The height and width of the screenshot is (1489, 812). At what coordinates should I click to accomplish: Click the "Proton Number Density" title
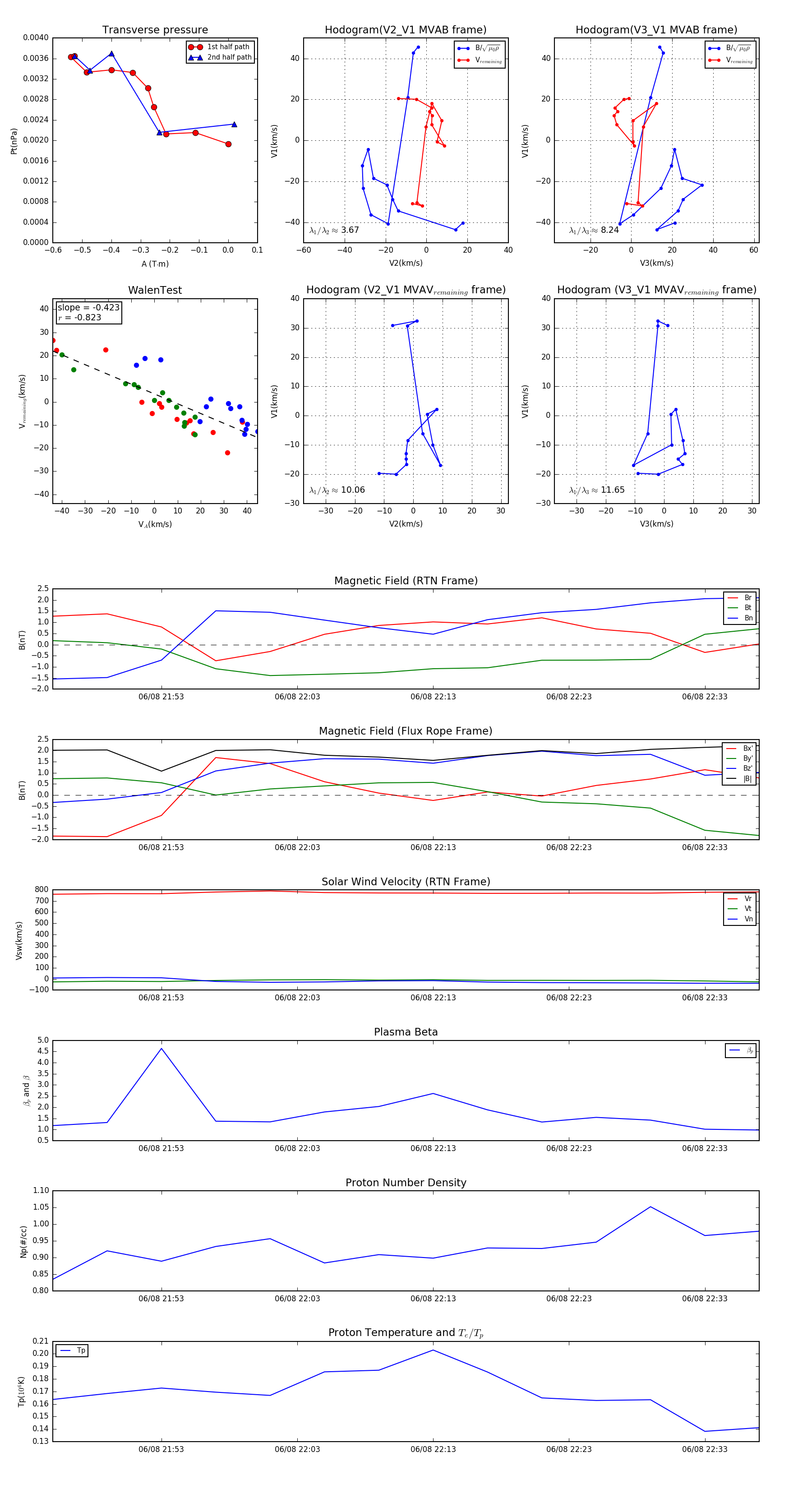click(x=406, y=1183)
